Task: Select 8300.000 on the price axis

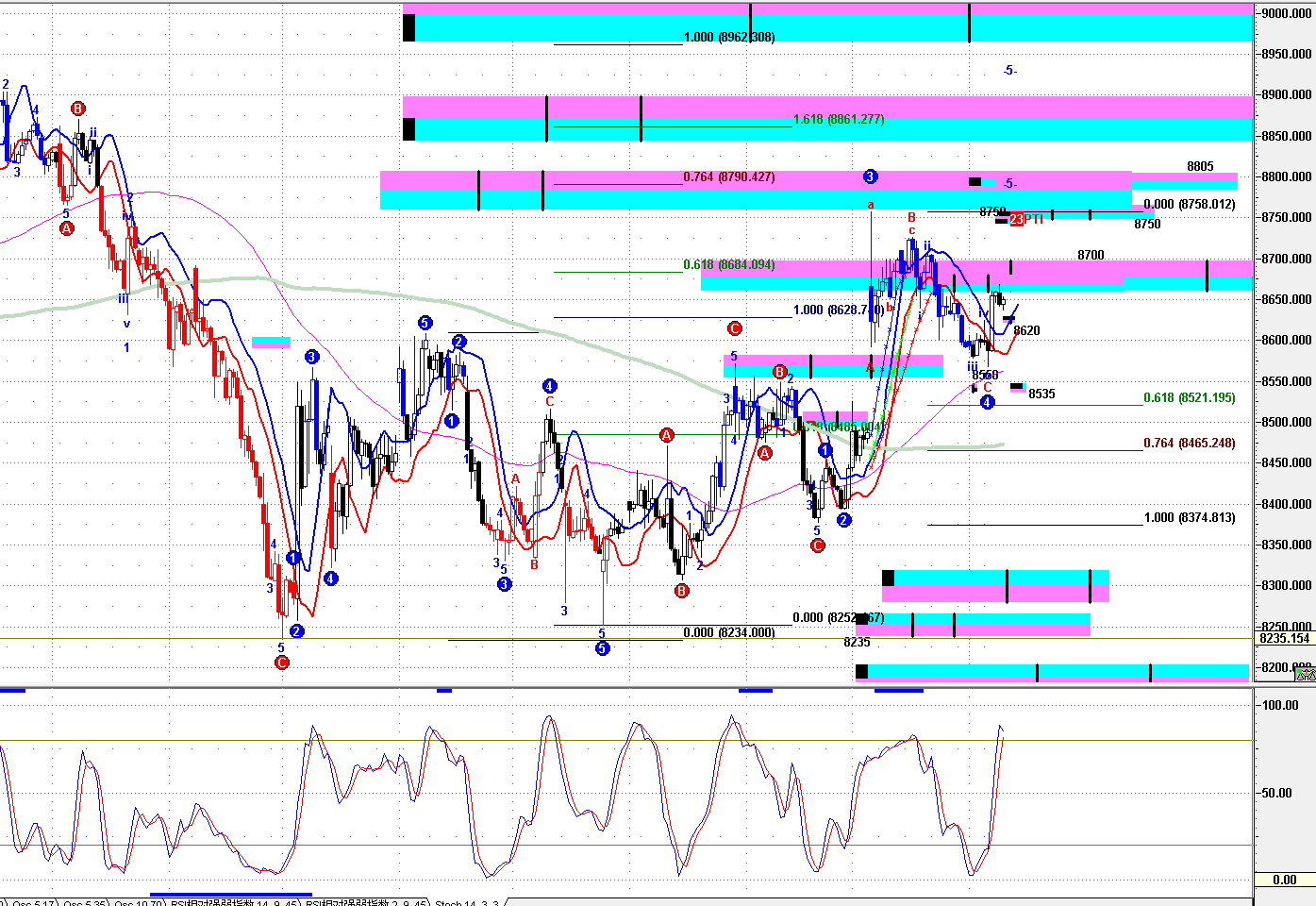Action: tap(1287, 586)
